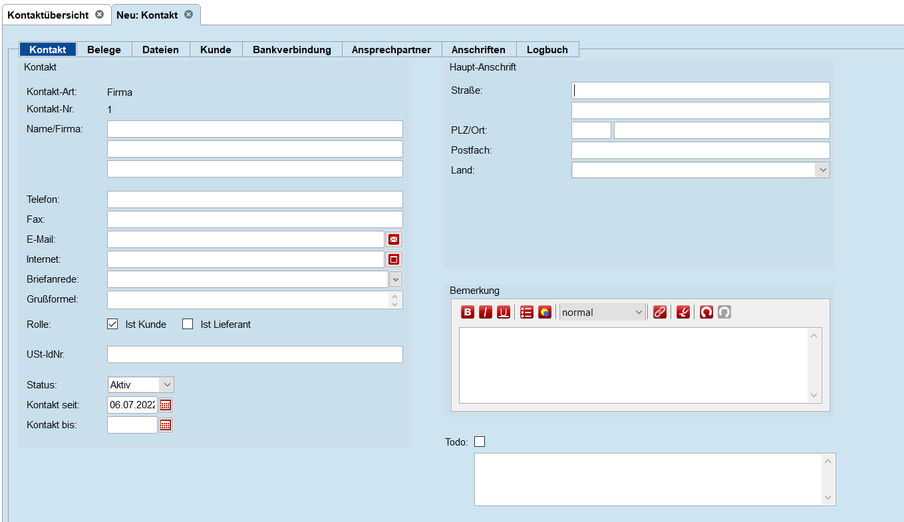
Task: Click the Grußformel field spinner arrows
Action: click(x=395, y=300)
